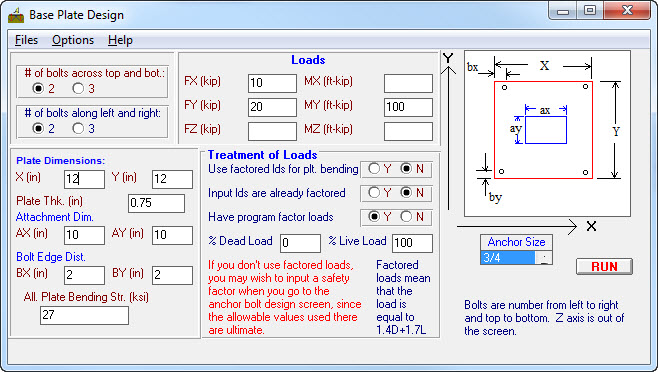The image size is (658, 372).
Task: Select 3 bolts along left and right
Action: [x=78, y=128]
